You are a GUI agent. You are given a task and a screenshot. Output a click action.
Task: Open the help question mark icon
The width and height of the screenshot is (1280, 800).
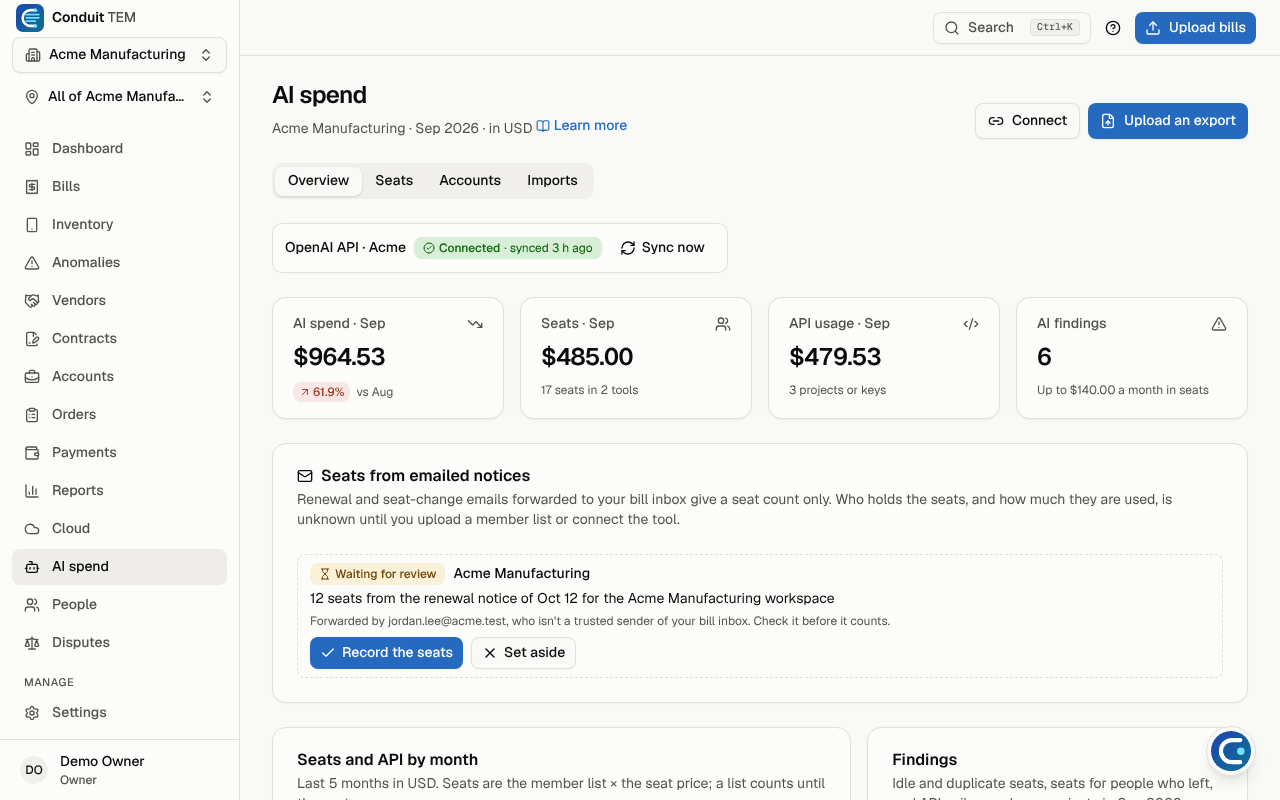(x=1113, y=28)
